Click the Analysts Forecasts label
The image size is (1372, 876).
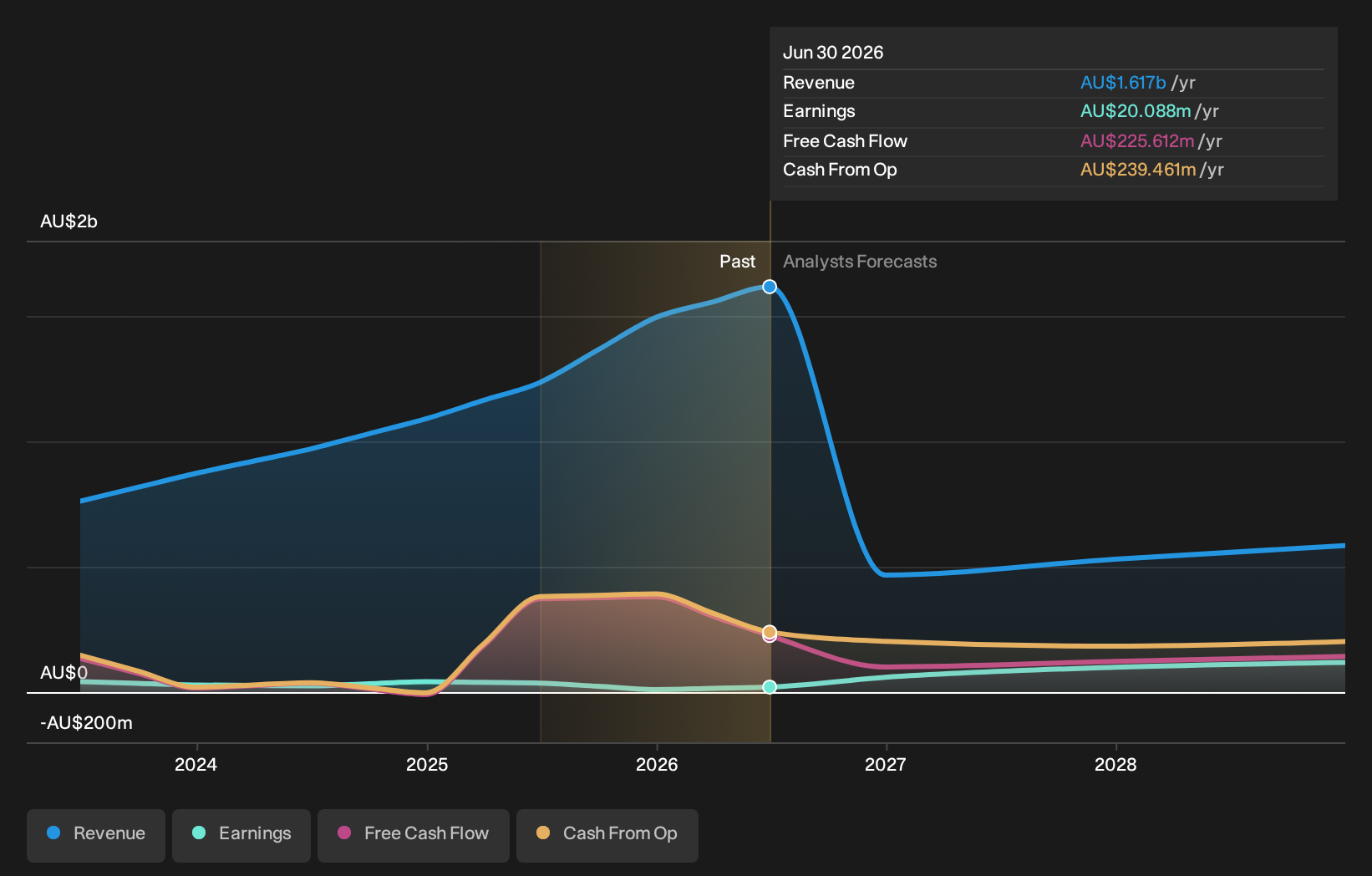tap(860, 262)
